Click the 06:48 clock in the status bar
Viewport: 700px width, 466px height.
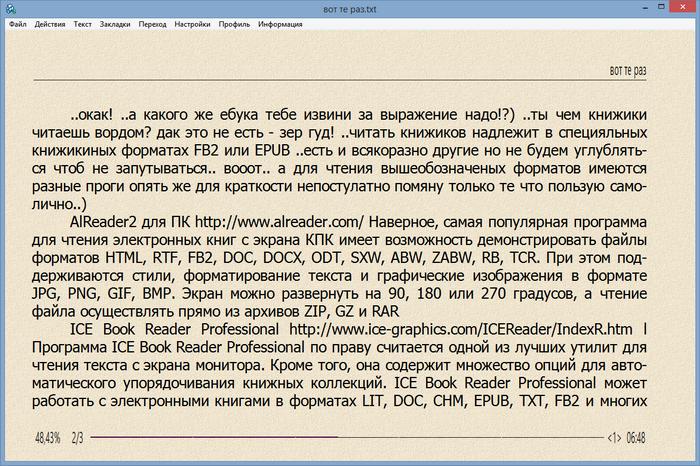click(636, 438)
